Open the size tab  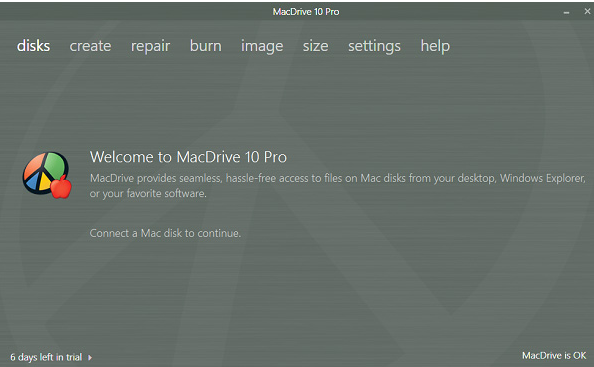[316, 46]
